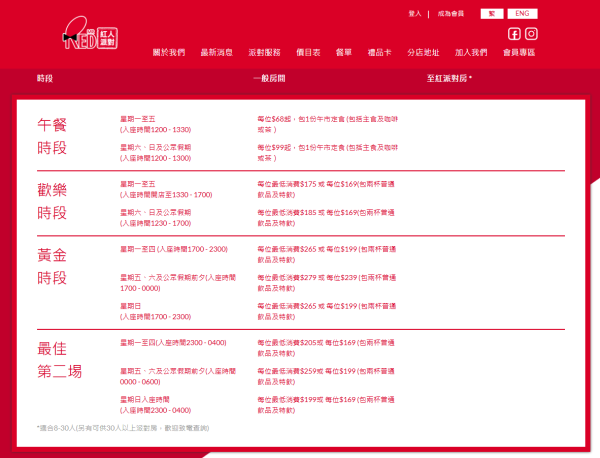Open the 禮品卡 menu
This screenshot has width=600, height=458.
click(x=379, y=52)
